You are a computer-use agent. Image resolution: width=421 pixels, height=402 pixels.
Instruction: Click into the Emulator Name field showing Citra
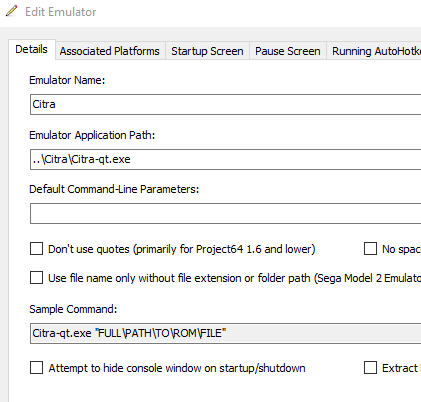(x=225, y=104)
